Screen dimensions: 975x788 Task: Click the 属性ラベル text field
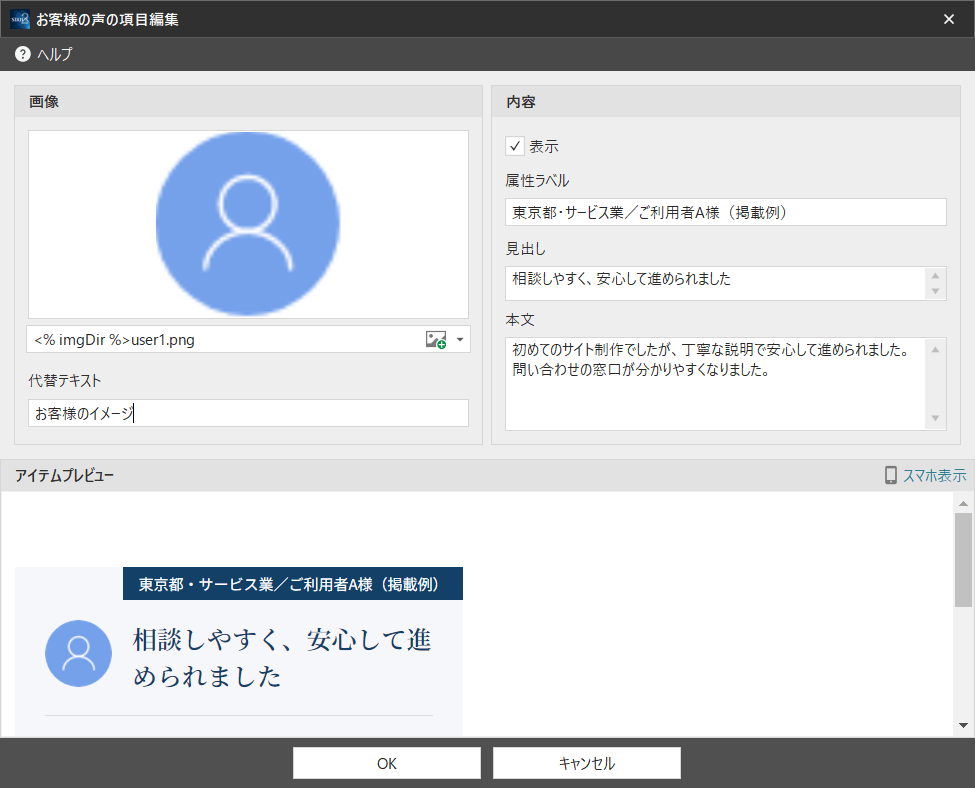pyautogui.click(x=726, y=212)
